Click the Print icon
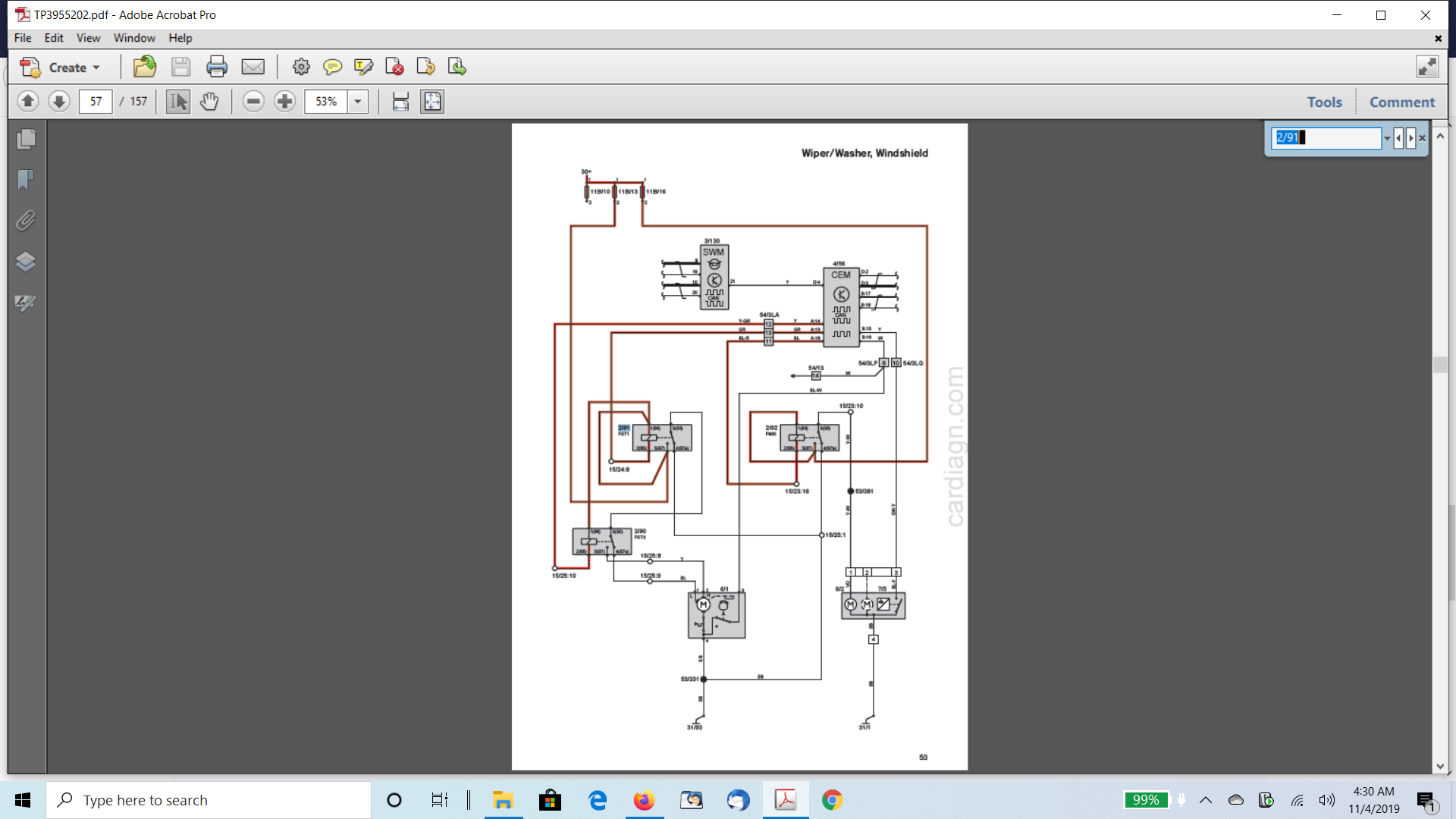This screenshot has width=1456, height=819. click(217, 67)
